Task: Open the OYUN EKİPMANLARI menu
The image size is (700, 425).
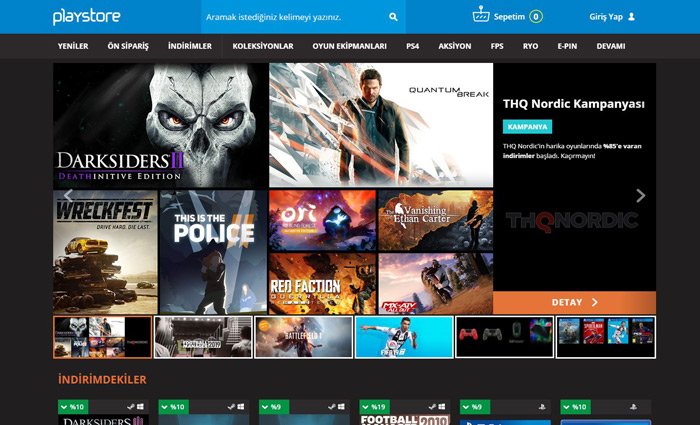Action: pos(350,46)
